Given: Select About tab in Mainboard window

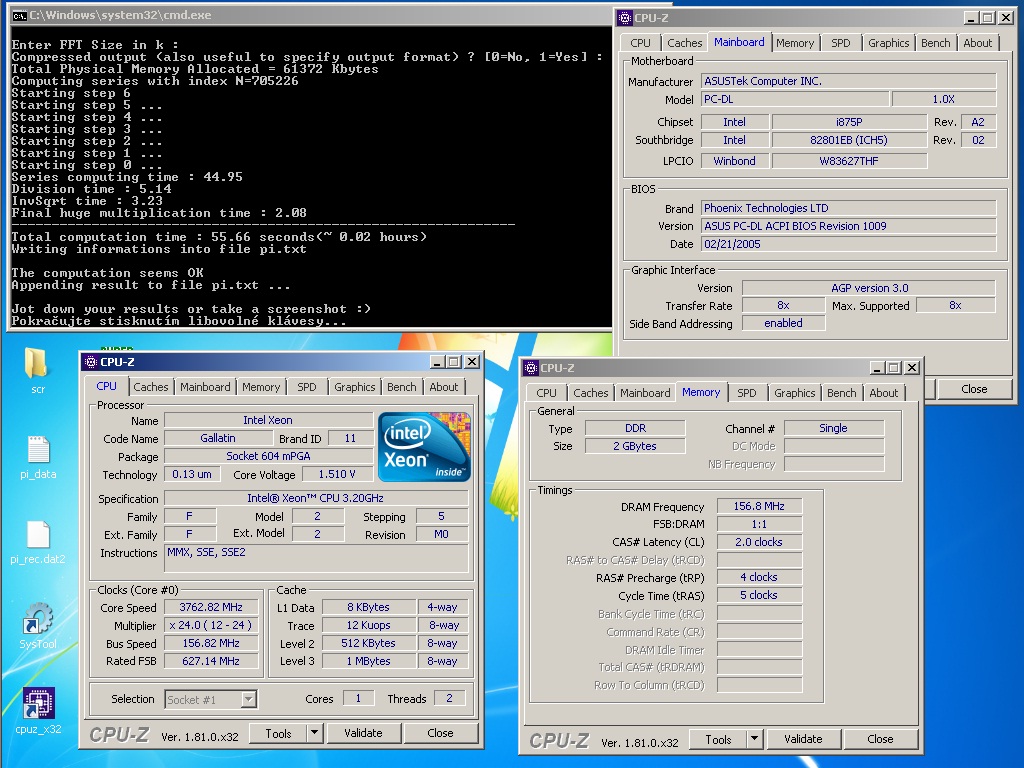Looking at the screenshot, I should [x=978, y=43].
